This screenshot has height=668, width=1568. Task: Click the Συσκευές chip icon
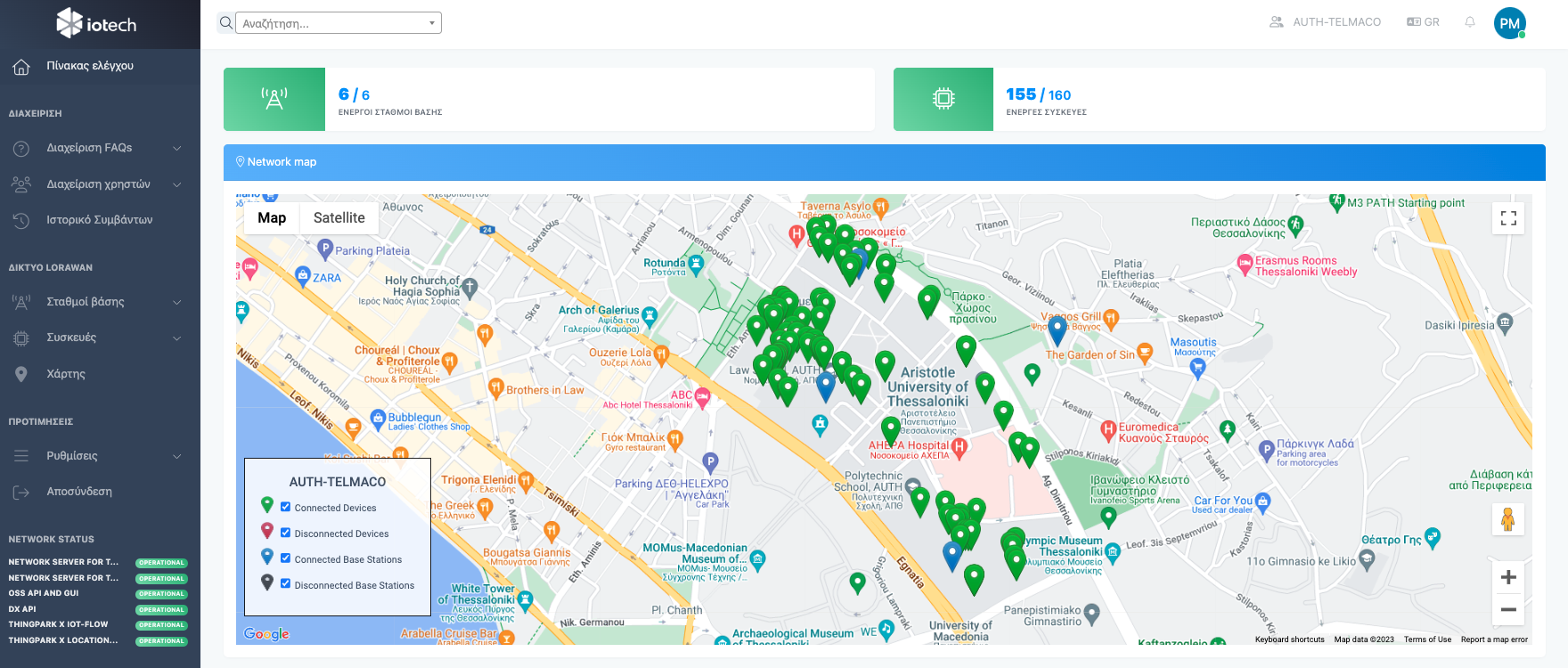(x=21, y=338)
